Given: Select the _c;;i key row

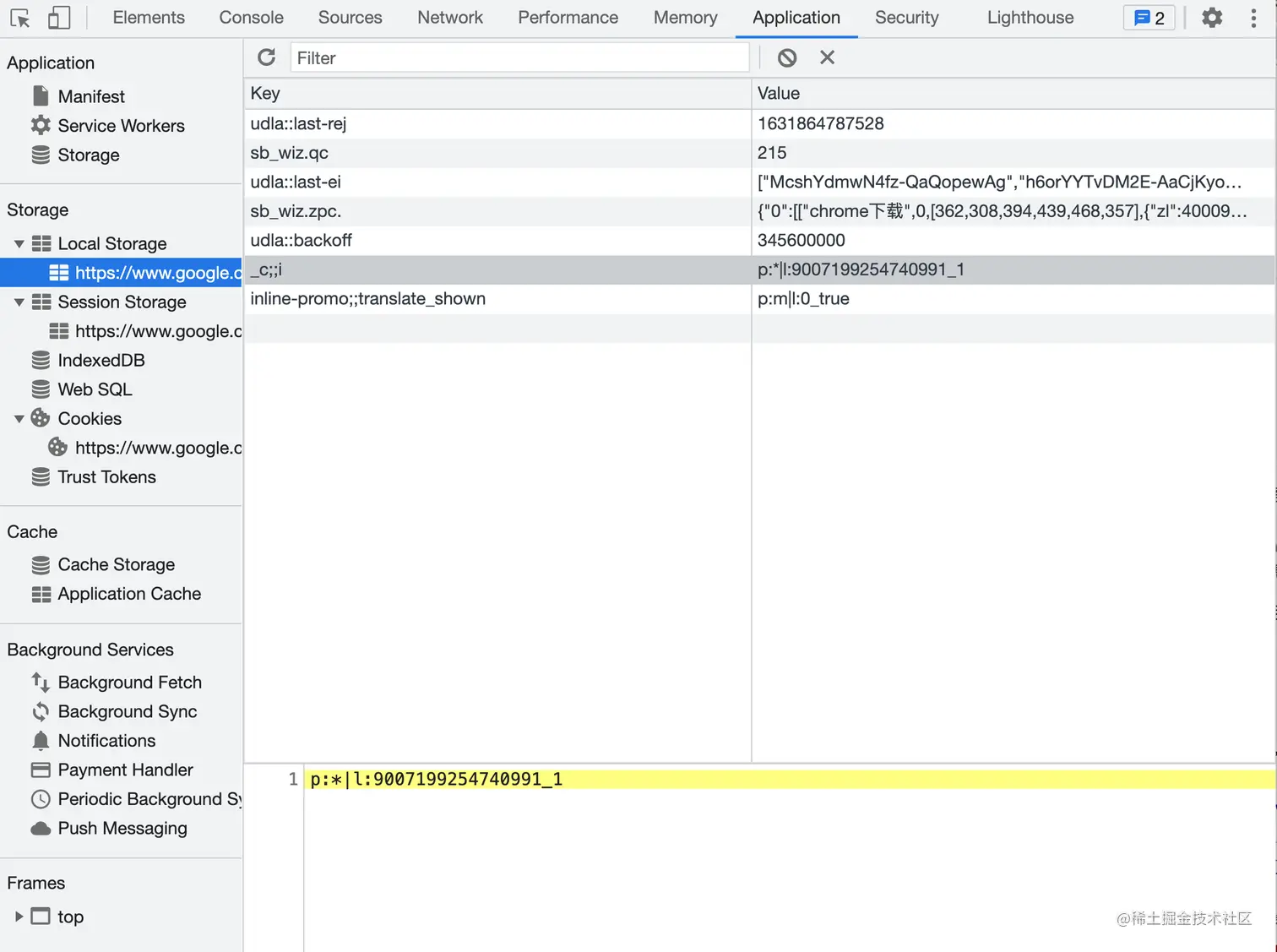Looking at the screenshot, I should click(x=497, y=270).
